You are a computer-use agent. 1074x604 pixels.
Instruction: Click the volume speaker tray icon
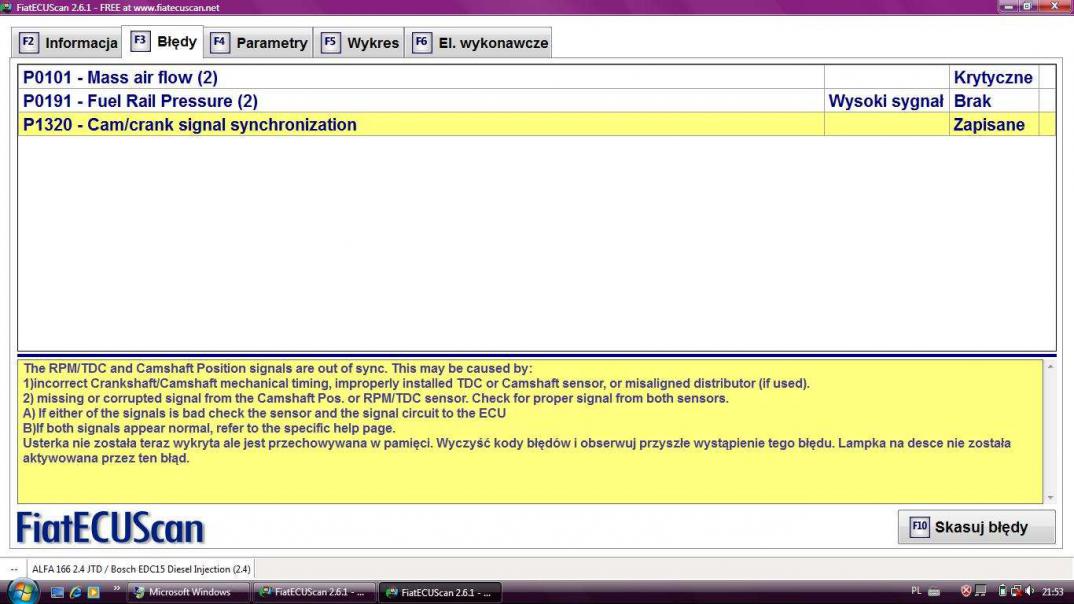pos(1029,591)
